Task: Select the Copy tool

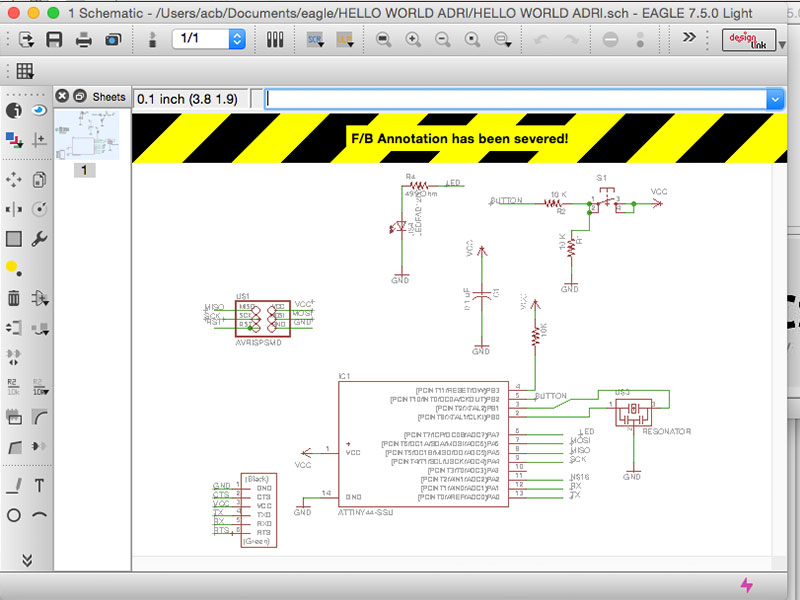Action: (39, 180)
